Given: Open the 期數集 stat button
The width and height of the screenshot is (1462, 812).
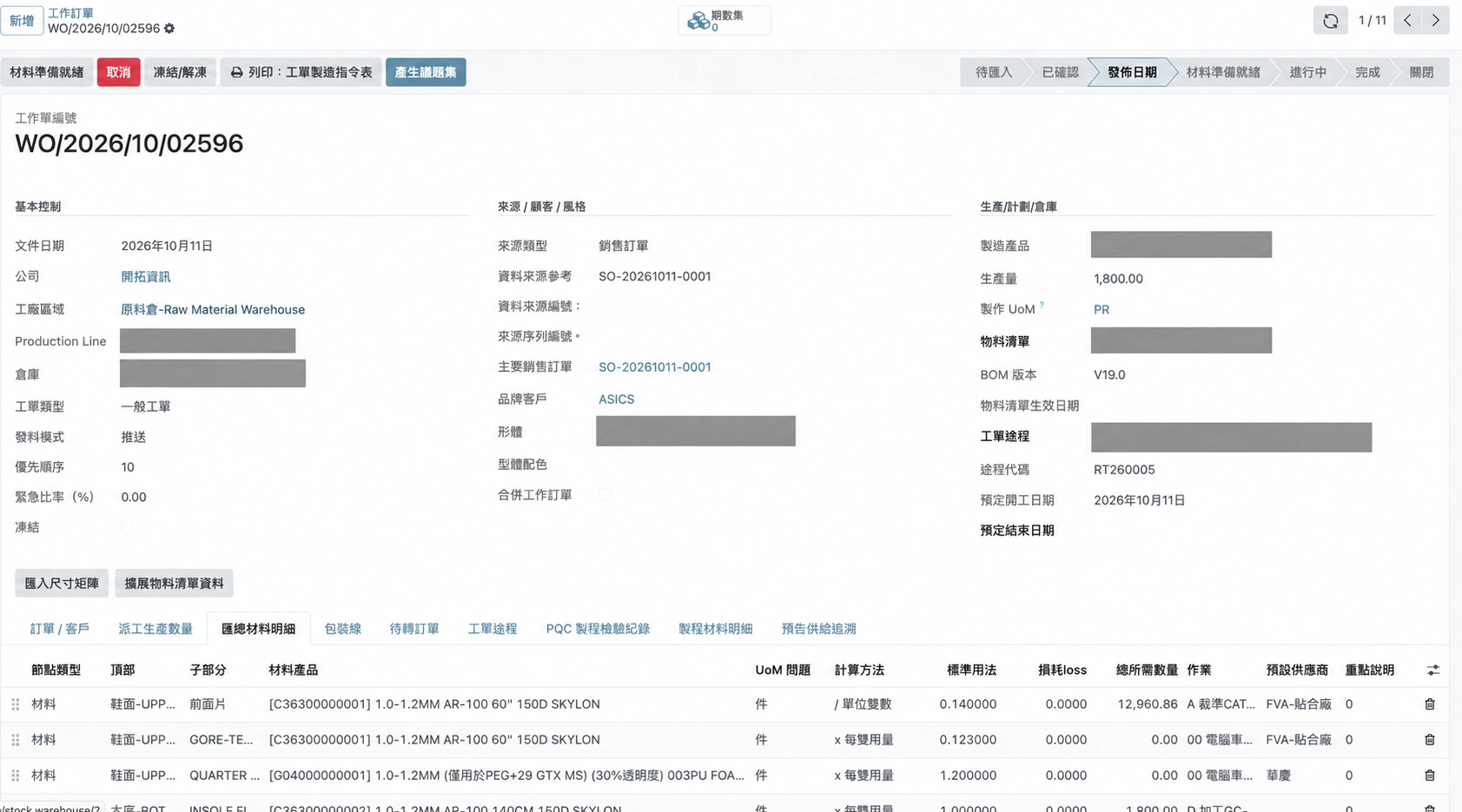Looking at the screenshot, I should coord(724,21).
